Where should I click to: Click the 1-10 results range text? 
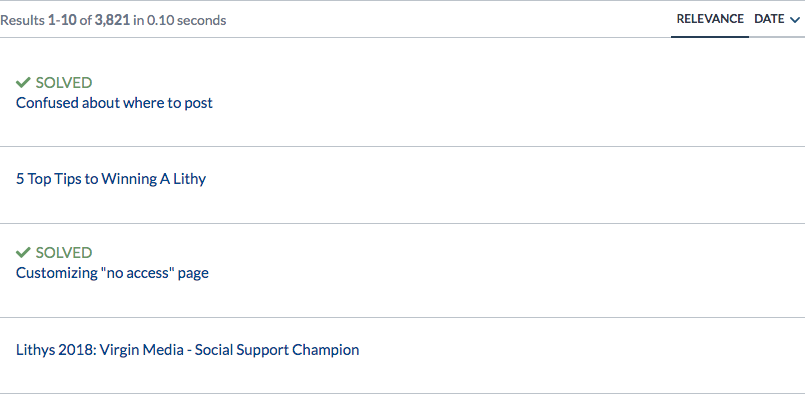(x=62, y=21)
